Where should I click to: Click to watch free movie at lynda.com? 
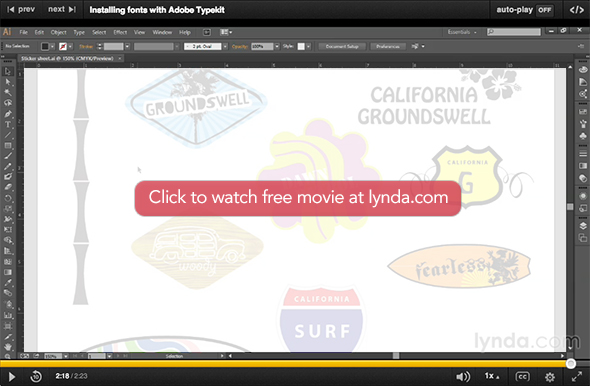[x=298, y=198]
